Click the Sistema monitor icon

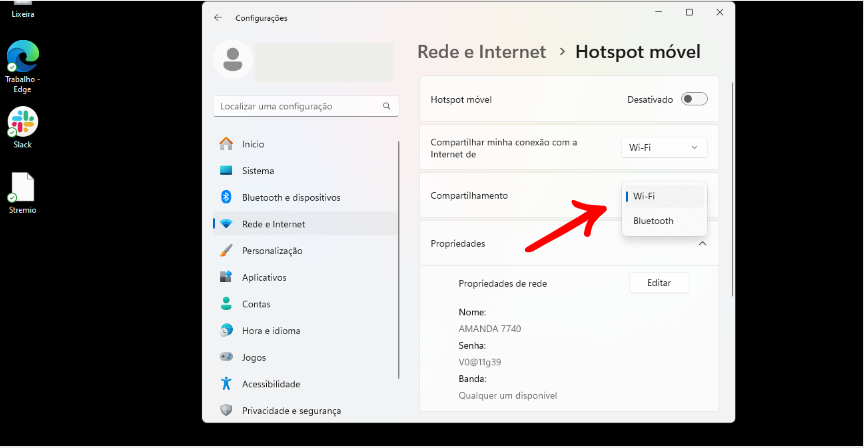(x=226, y=170)
